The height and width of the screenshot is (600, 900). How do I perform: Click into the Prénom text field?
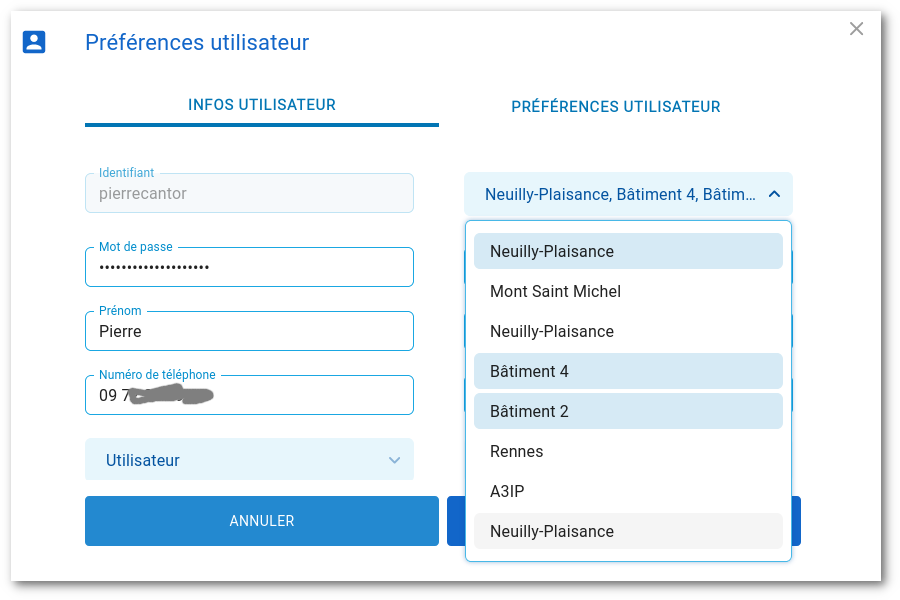249,331
